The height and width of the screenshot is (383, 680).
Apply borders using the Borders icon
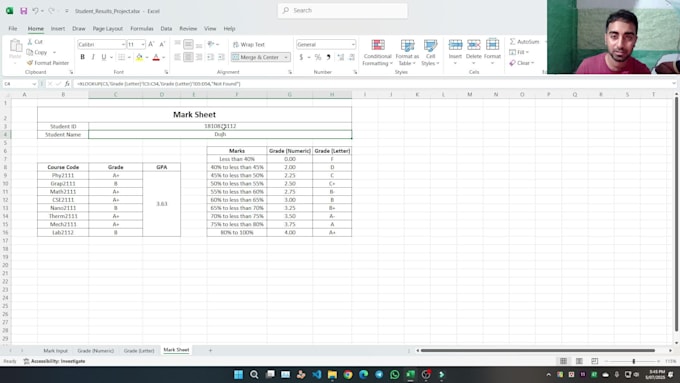(x=121, y=57)
